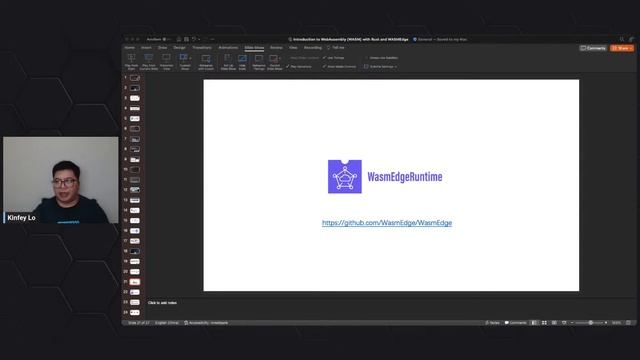Click the WasmEdgeRuntime logo on slide

tap(385, 177)
